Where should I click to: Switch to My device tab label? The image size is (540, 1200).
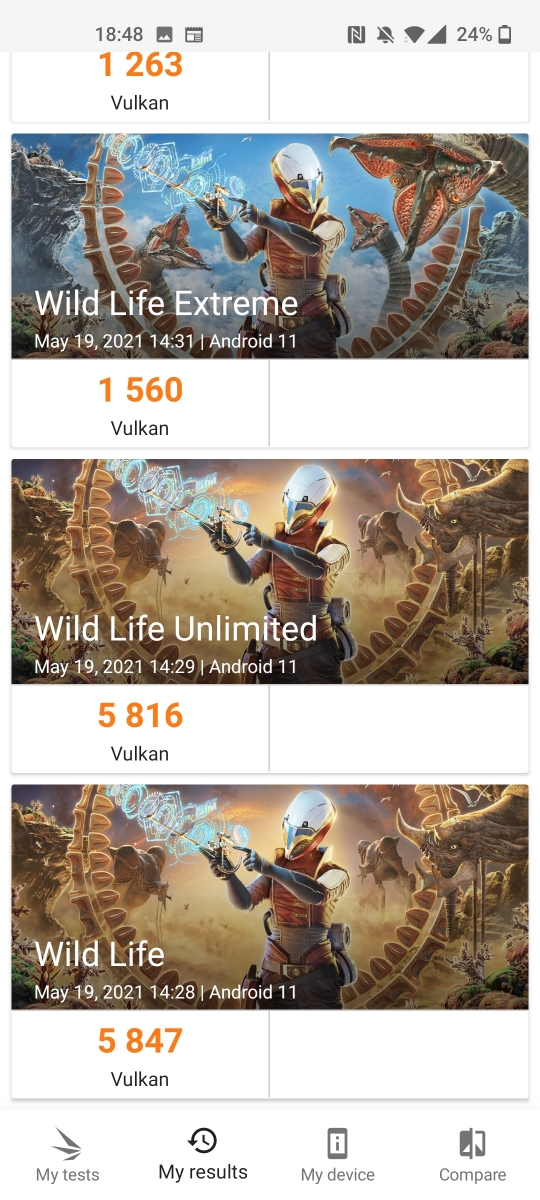click(338, 1175)
